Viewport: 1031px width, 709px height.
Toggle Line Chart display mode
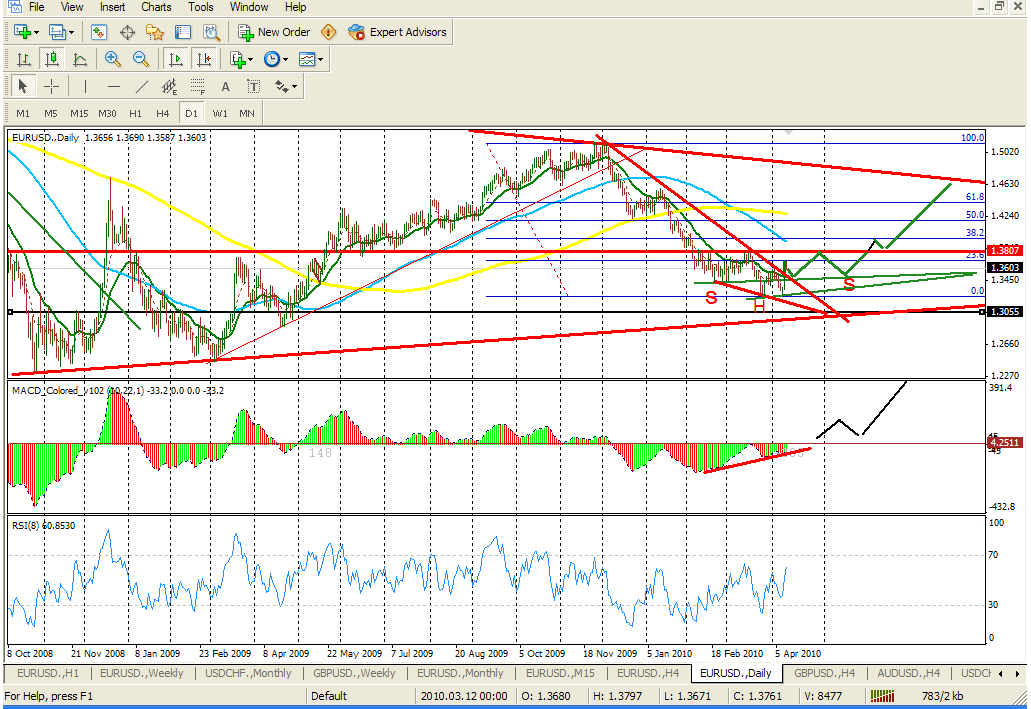coord(80,59)
